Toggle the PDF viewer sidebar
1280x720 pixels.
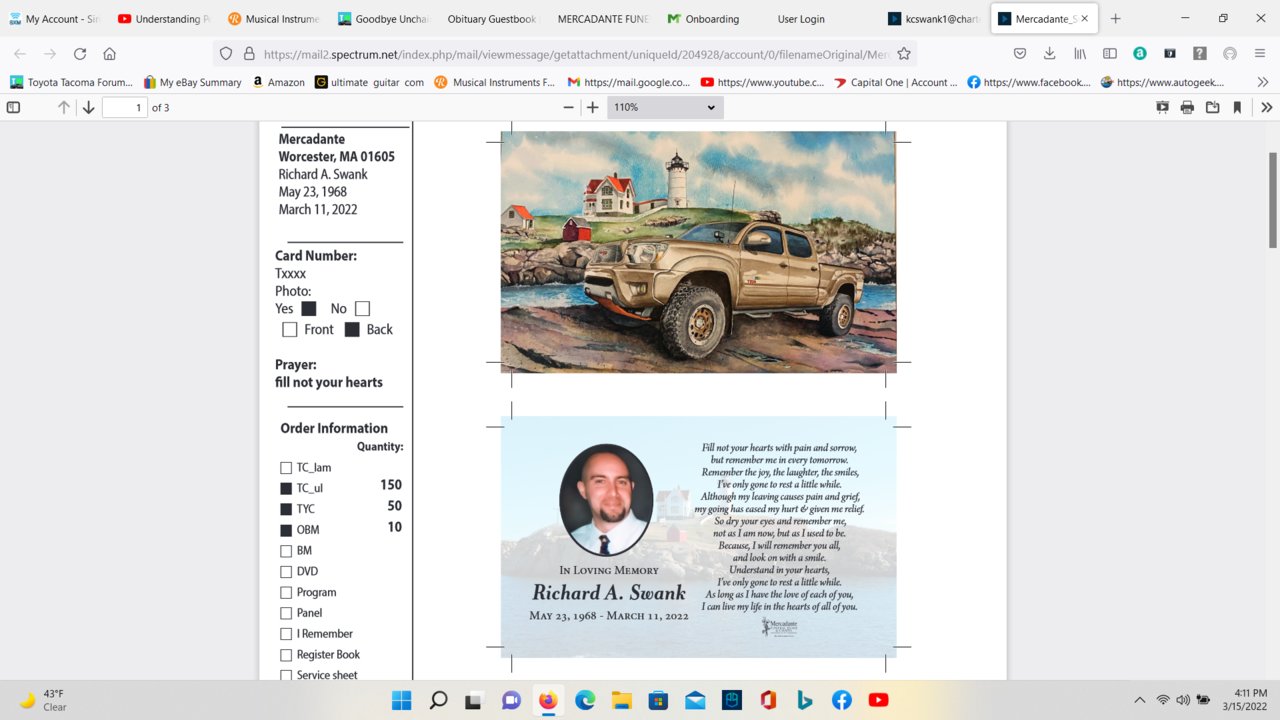(x=13, y=107)
